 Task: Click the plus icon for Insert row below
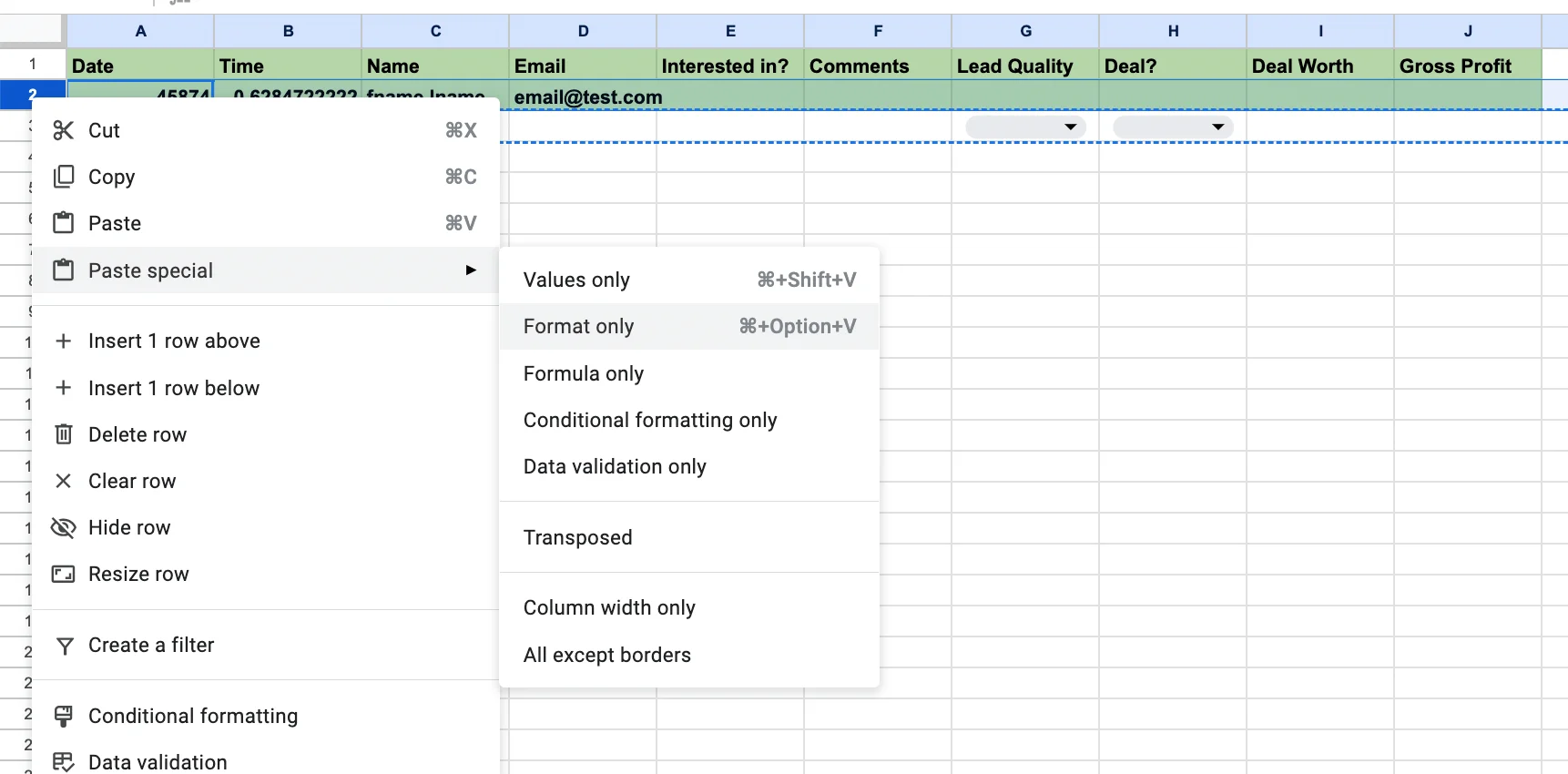[63, 388]
